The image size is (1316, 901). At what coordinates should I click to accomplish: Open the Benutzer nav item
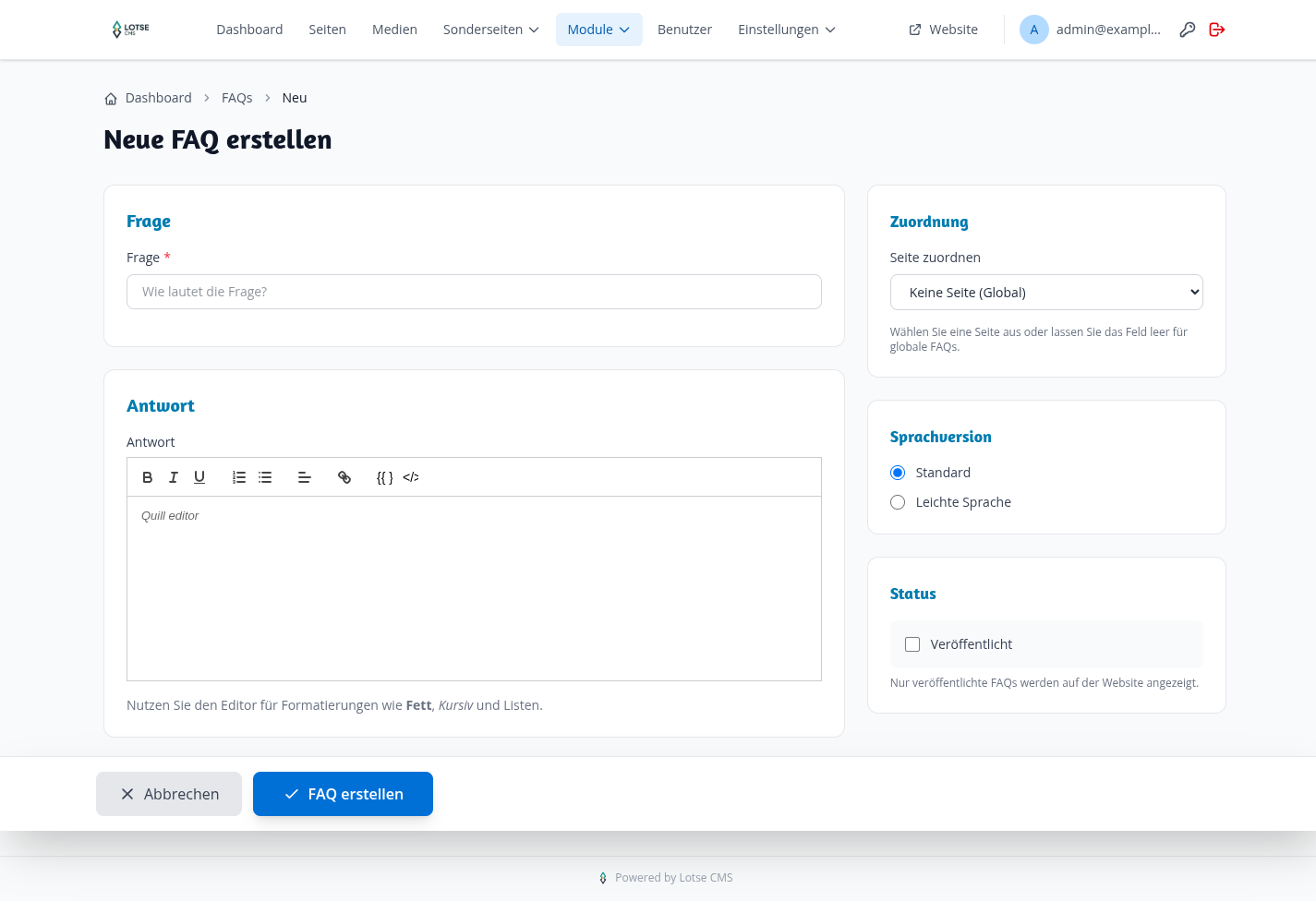pyautogui.click(x=685, y=30)
